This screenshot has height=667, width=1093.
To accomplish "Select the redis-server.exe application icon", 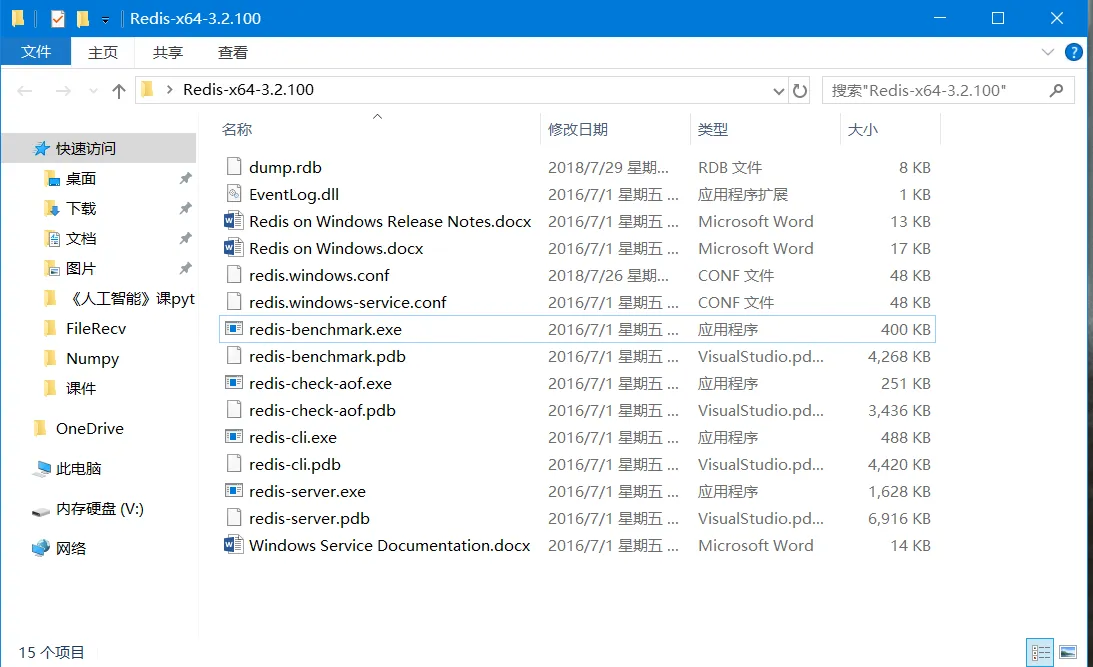I will [234, 491].
